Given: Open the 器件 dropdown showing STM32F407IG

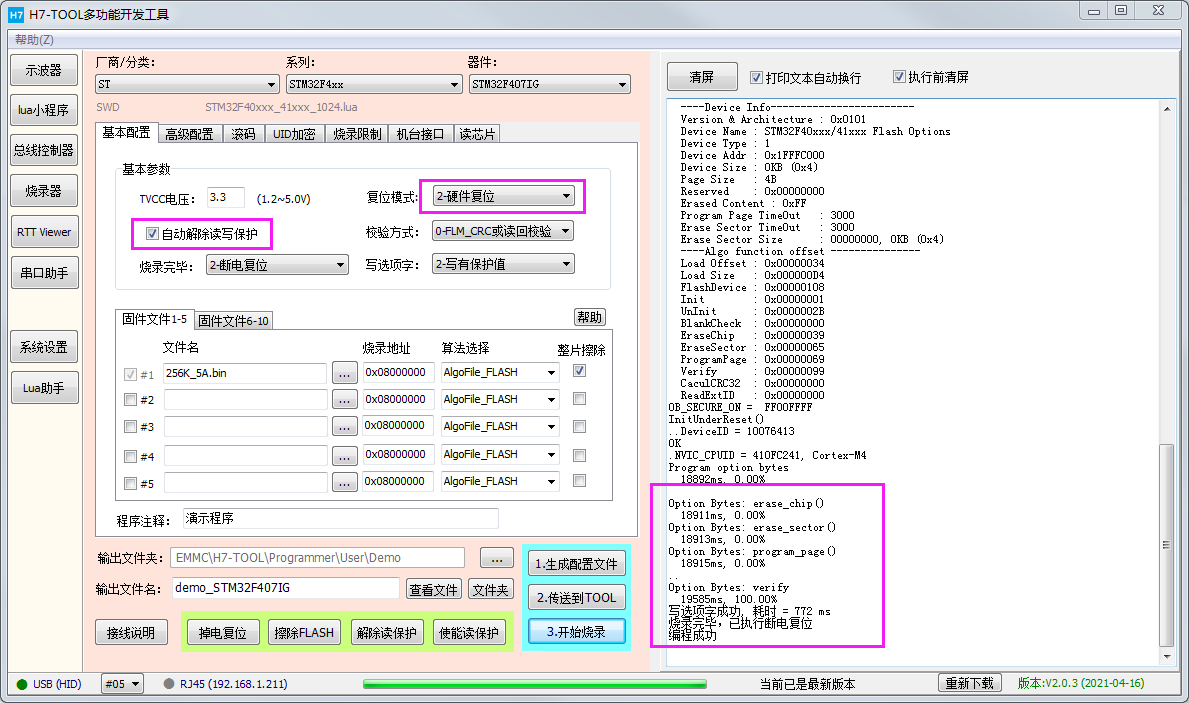Looking at the screenshot, I should tap(550, 84).
